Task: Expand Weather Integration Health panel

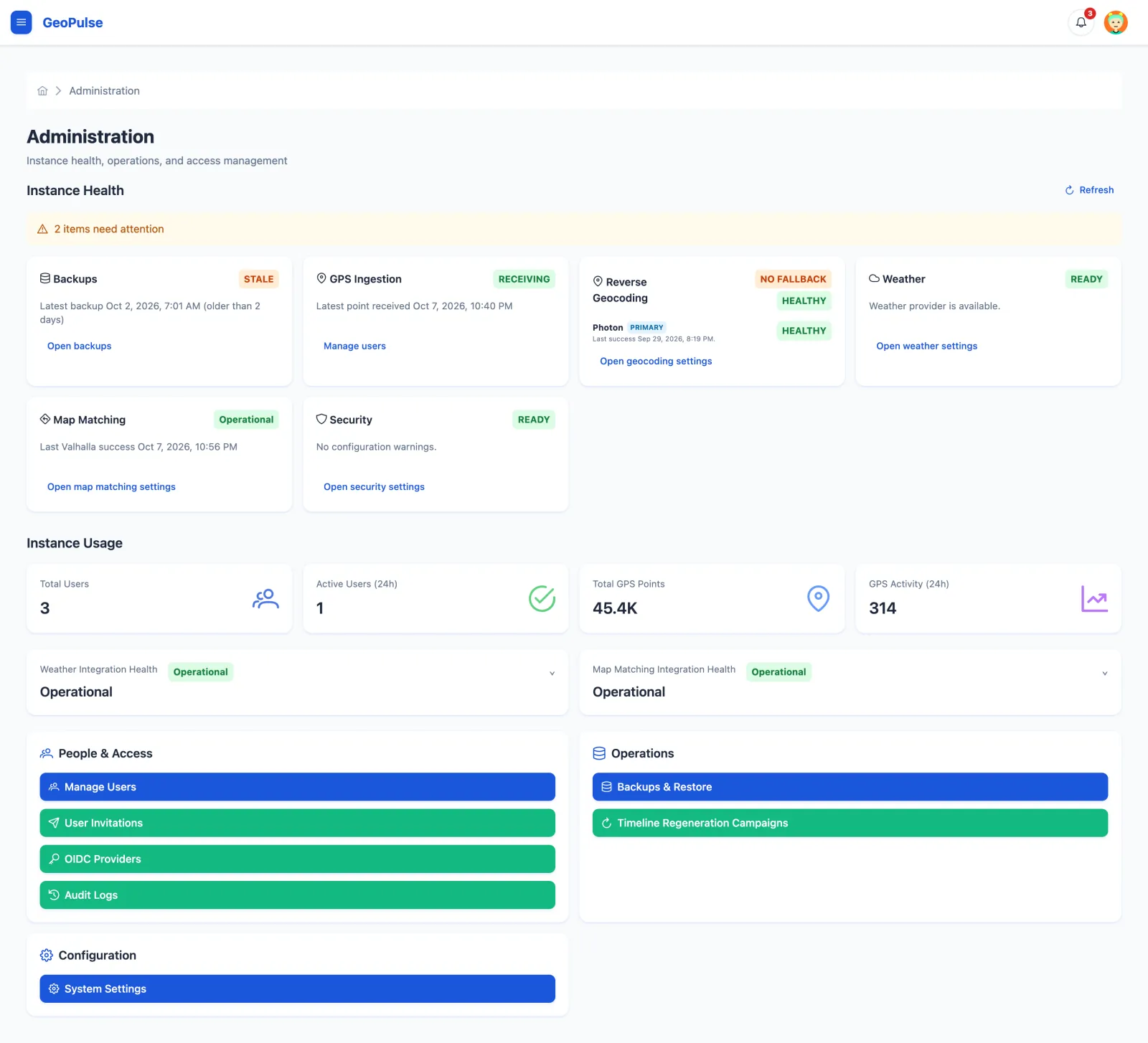Action: click(x=552, y=673)
